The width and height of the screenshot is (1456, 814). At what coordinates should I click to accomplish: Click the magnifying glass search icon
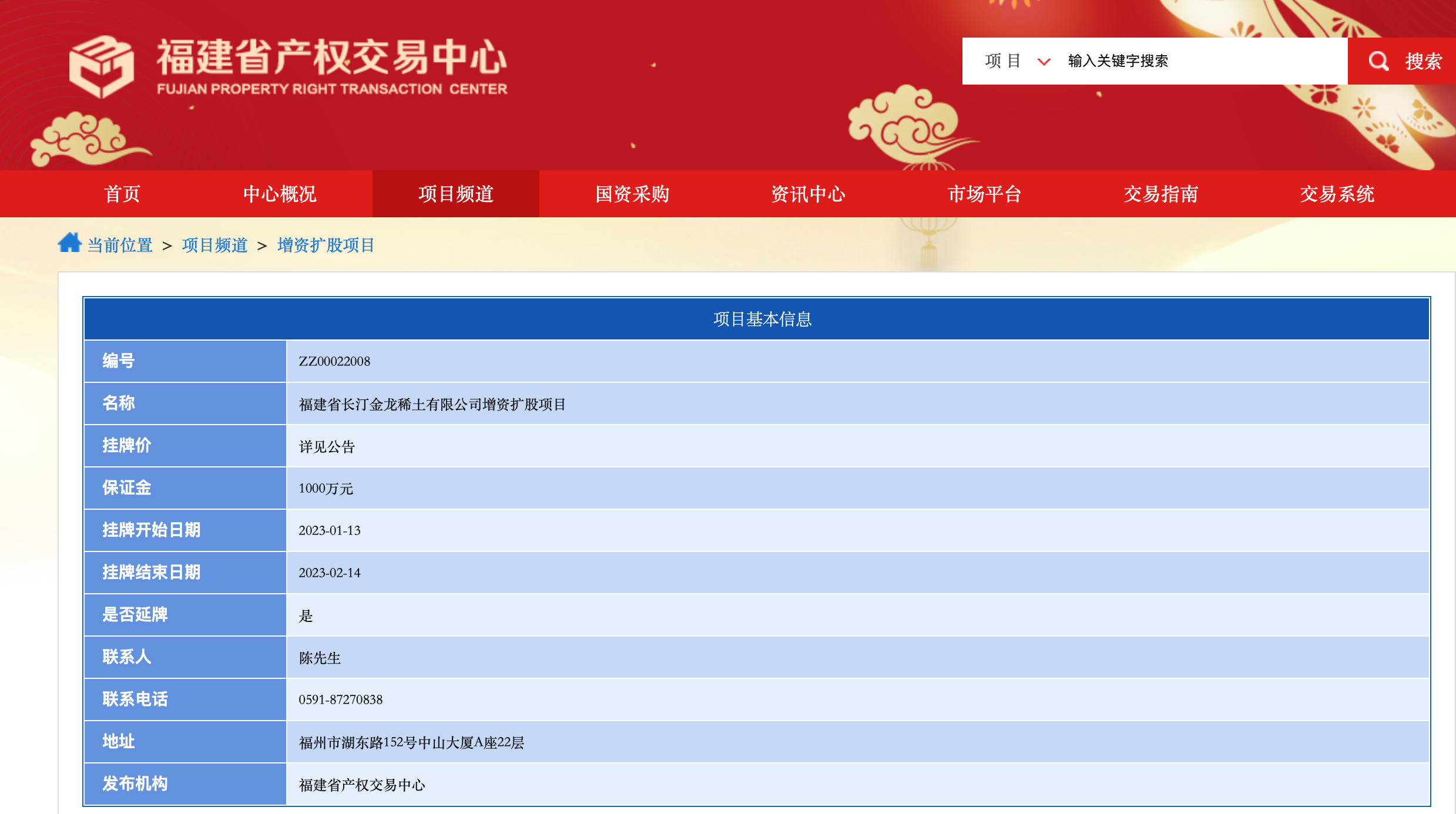click(x=1378, y=61)
